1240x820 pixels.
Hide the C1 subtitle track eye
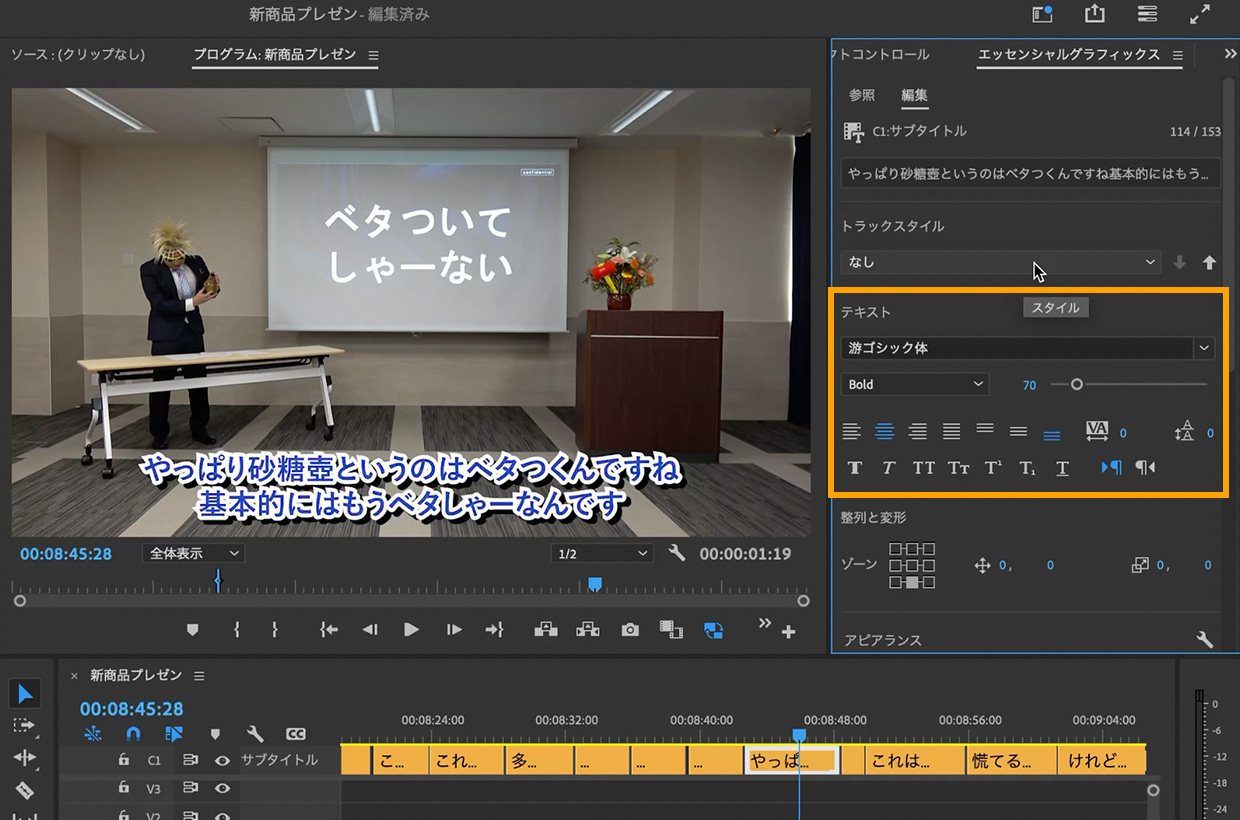coord(222,760)
